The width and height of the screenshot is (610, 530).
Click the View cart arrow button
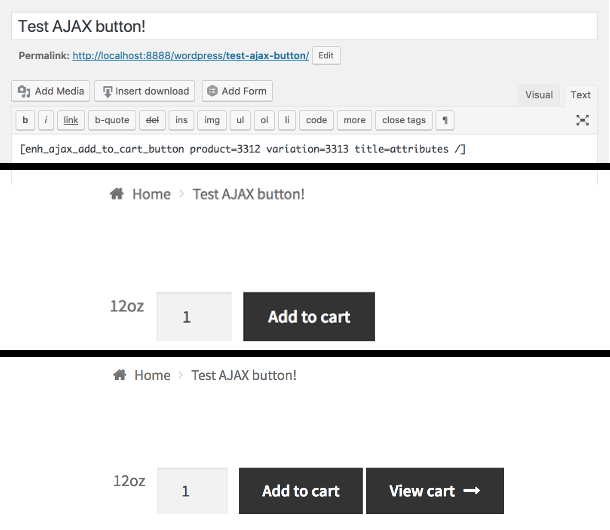click(x=435, y=491)
